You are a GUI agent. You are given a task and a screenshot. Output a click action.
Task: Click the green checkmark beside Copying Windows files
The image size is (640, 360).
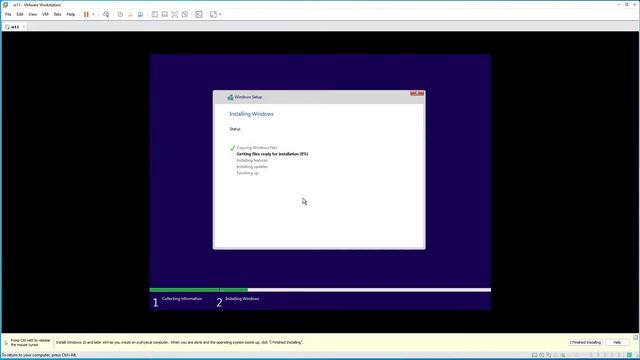pyautogui.click(x=232, y=148)
